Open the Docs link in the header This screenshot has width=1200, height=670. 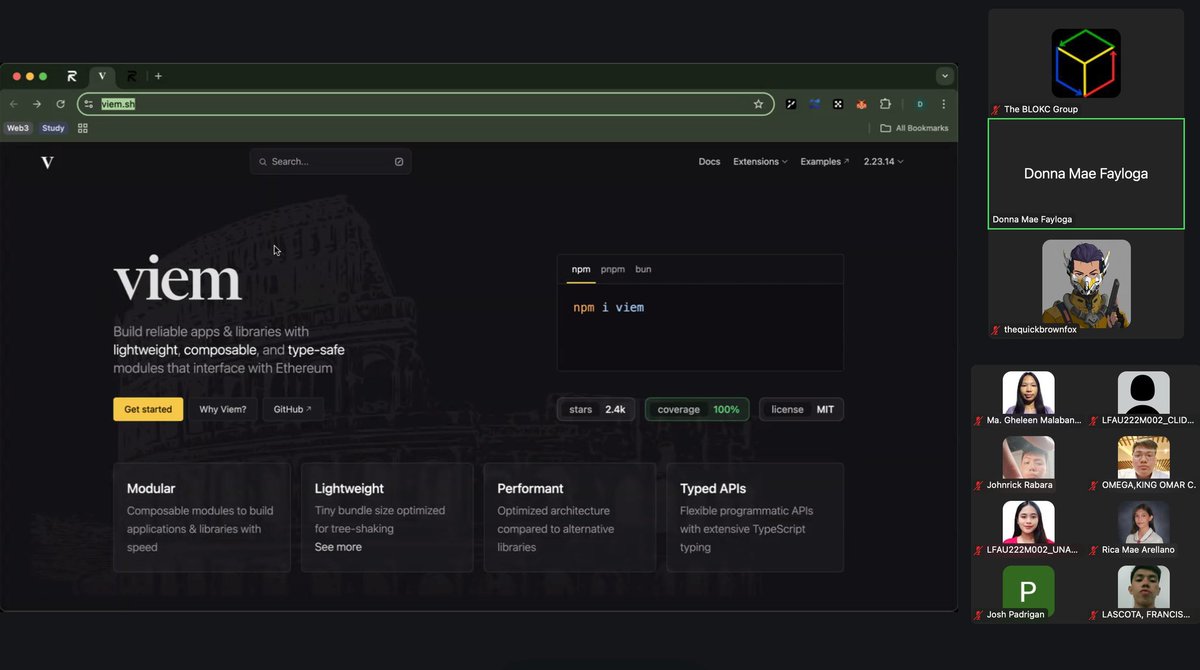[x=709, y=161]
